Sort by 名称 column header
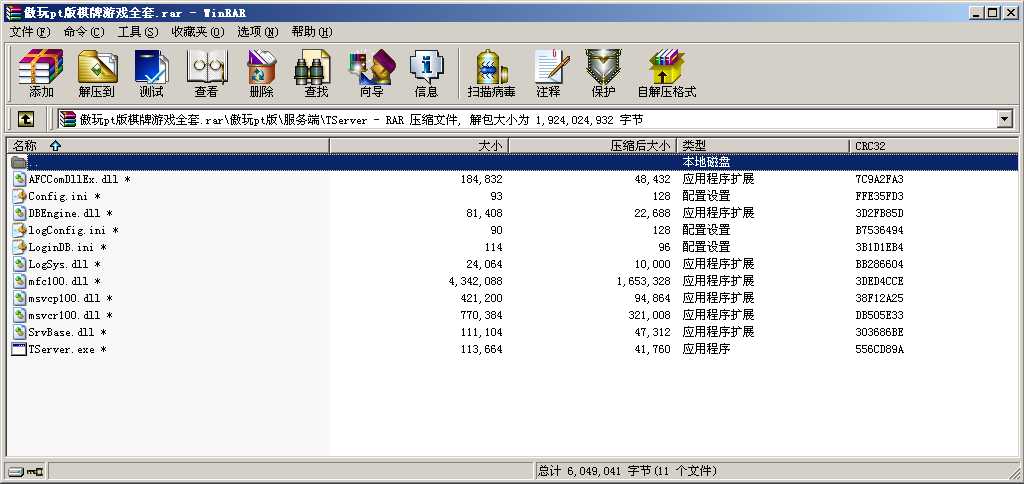 click(x=168, y=146)
